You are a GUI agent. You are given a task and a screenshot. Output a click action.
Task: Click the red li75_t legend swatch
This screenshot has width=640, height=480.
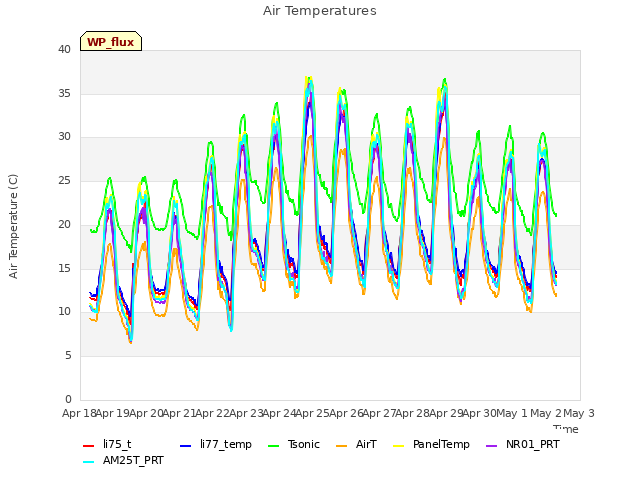click(89, 446)
